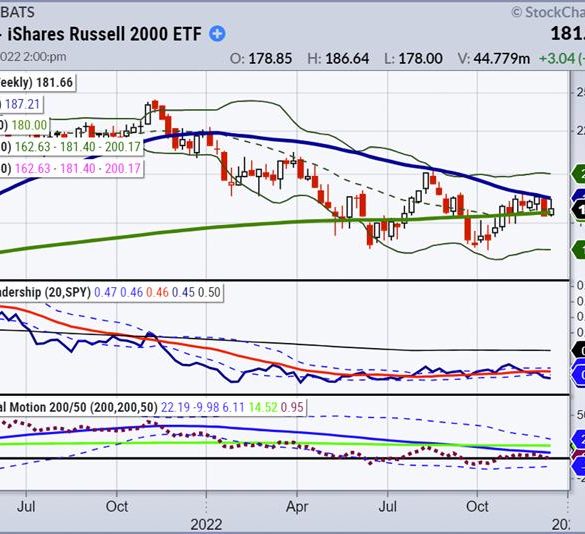Click the pink 162.63 - 181.40 - 200.17 legend
This screenshot has width=585, height=534.
[x=71, y=168]
